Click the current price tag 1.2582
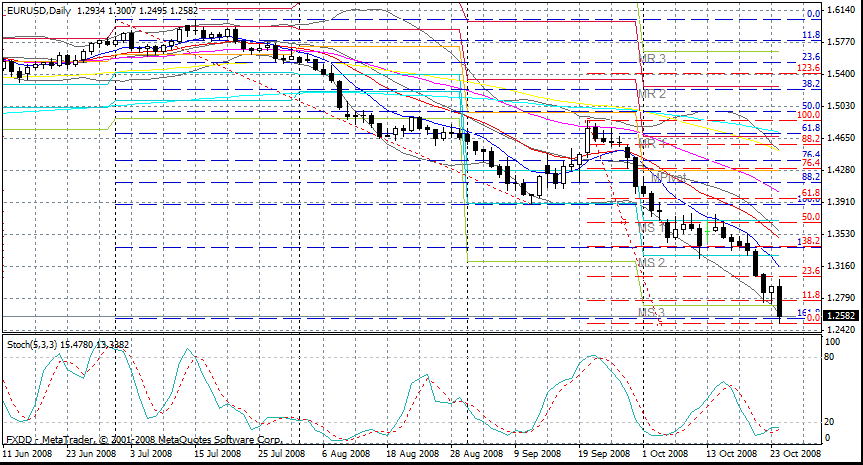The width and height of the screenshot is (863, 465). tap(841, 316)
